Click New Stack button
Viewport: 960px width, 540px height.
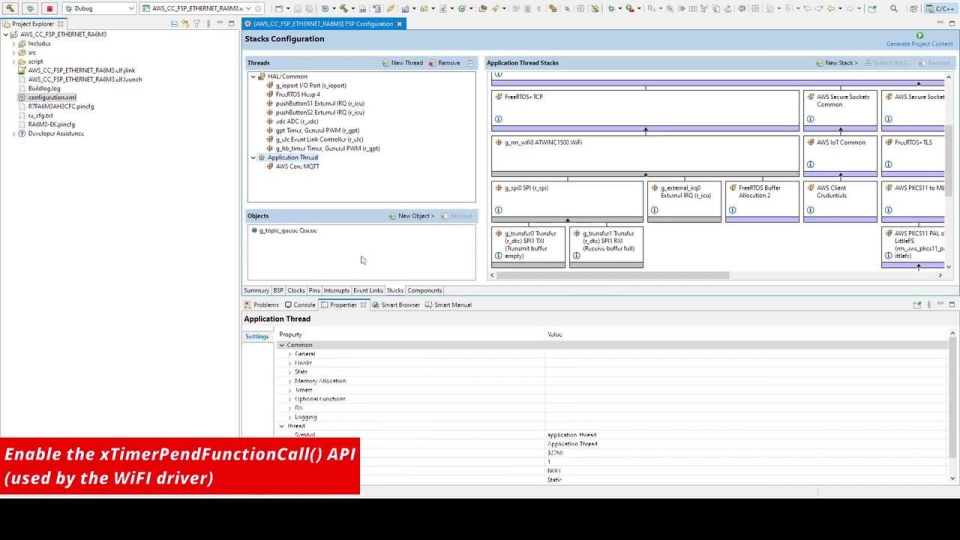(x=836, y=63)
